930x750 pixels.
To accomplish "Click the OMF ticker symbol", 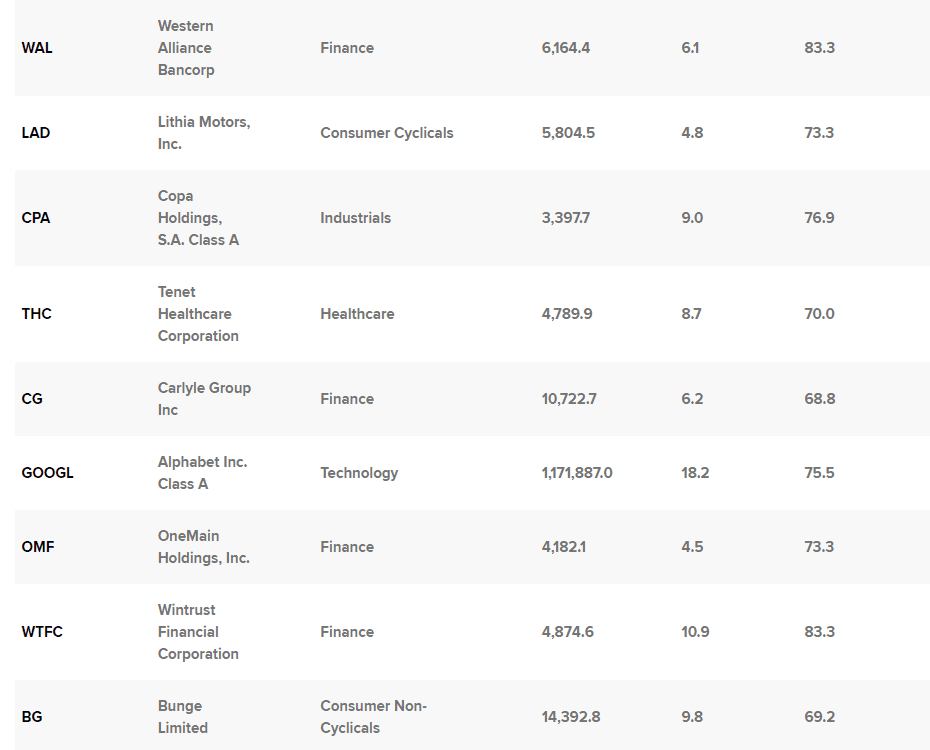I will coord(37,547).
